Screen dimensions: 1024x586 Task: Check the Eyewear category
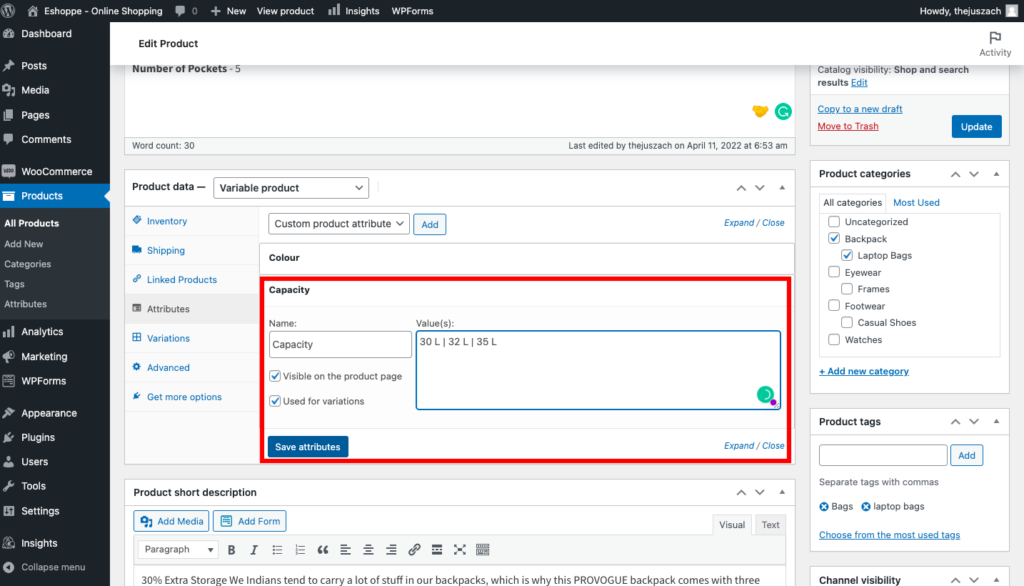click(x=834, y=272)
